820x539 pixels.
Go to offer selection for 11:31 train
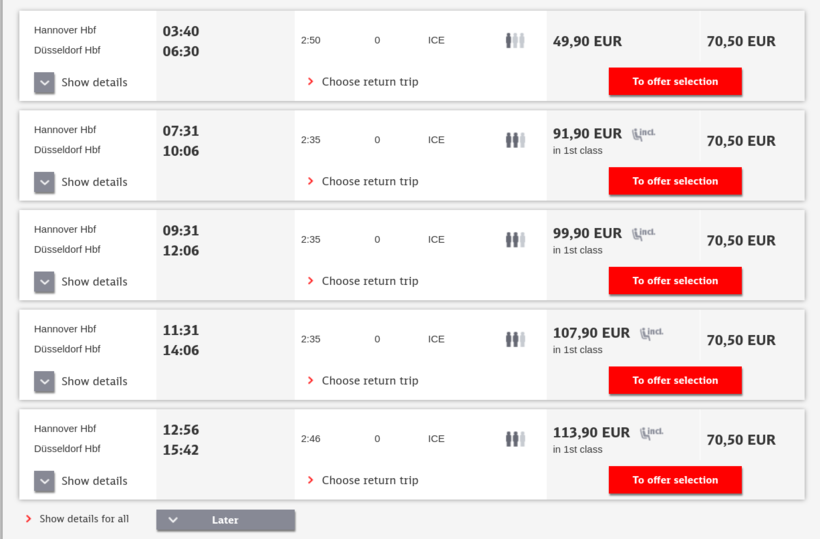click(x=675, y=380)
